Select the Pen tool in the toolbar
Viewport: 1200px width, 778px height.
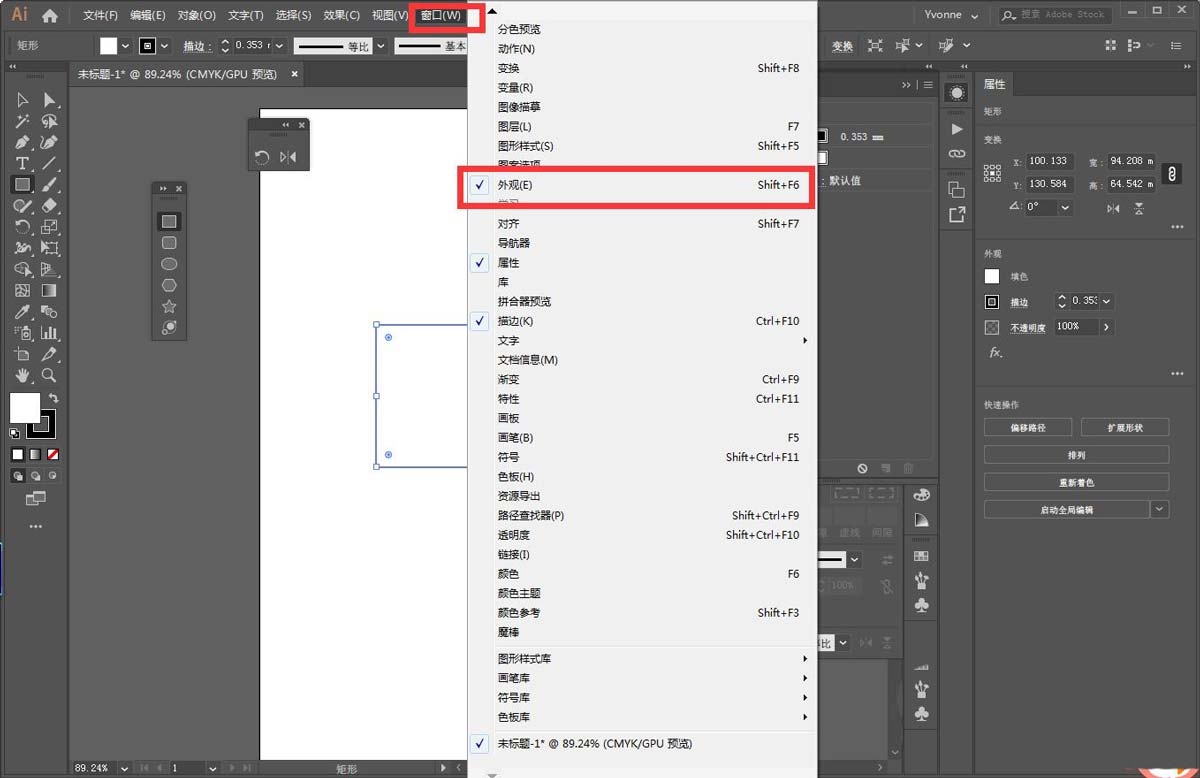[21, 144]
